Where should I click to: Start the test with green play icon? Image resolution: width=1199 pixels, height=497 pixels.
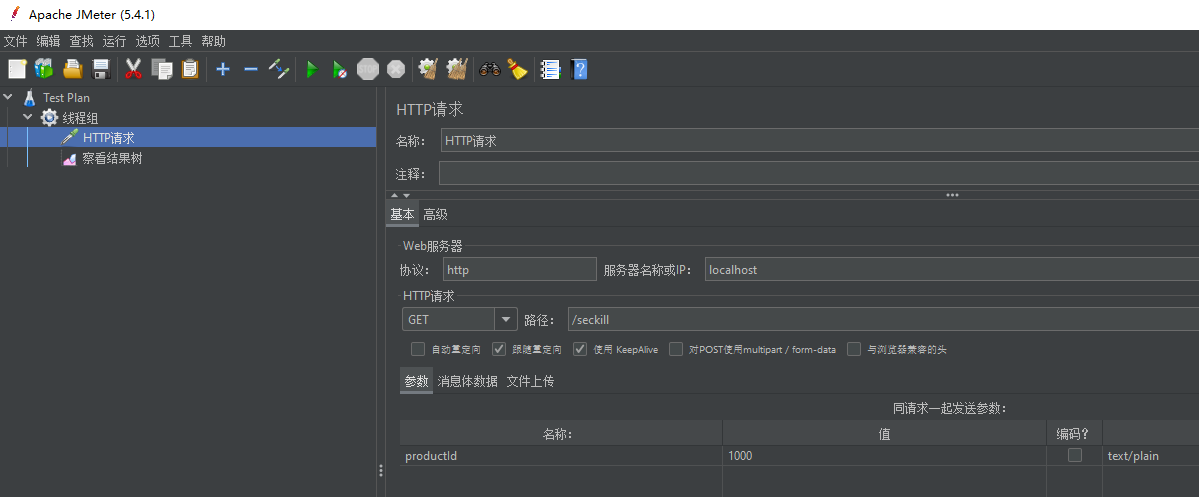(312, 70)
